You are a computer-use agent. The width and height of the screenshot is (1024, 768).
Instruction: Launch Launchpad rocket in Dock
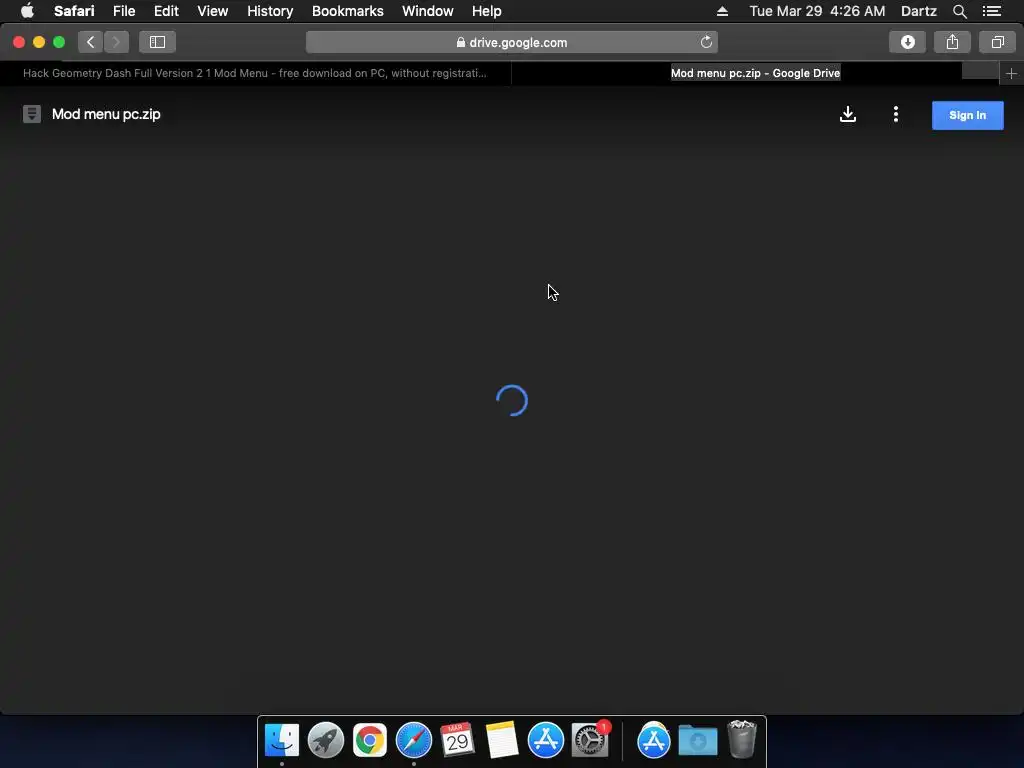tap(325, 740)
